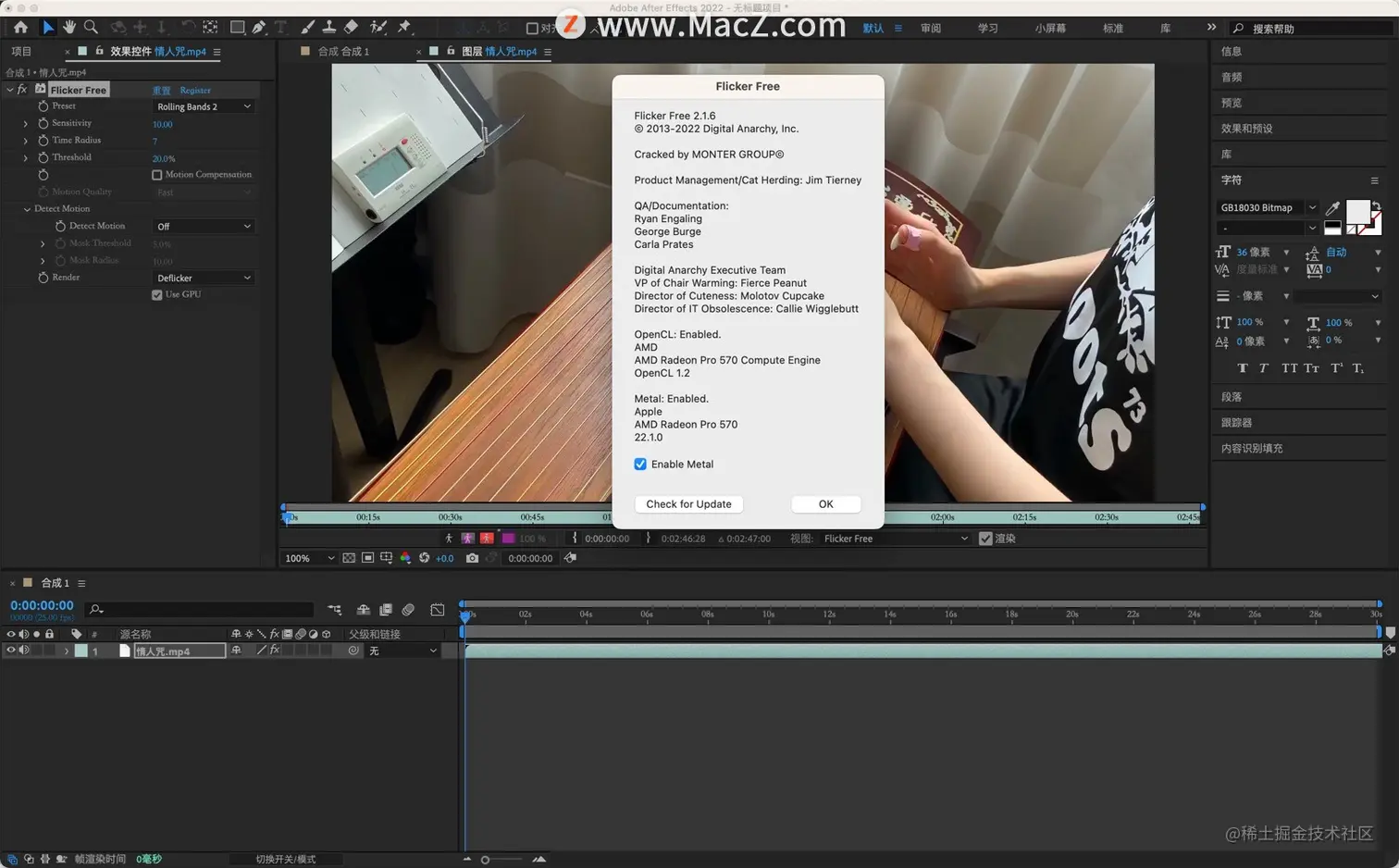Select the Roto Brush tool
Image resolution: width=1399 pixels, height=868 pixels.
378,28
